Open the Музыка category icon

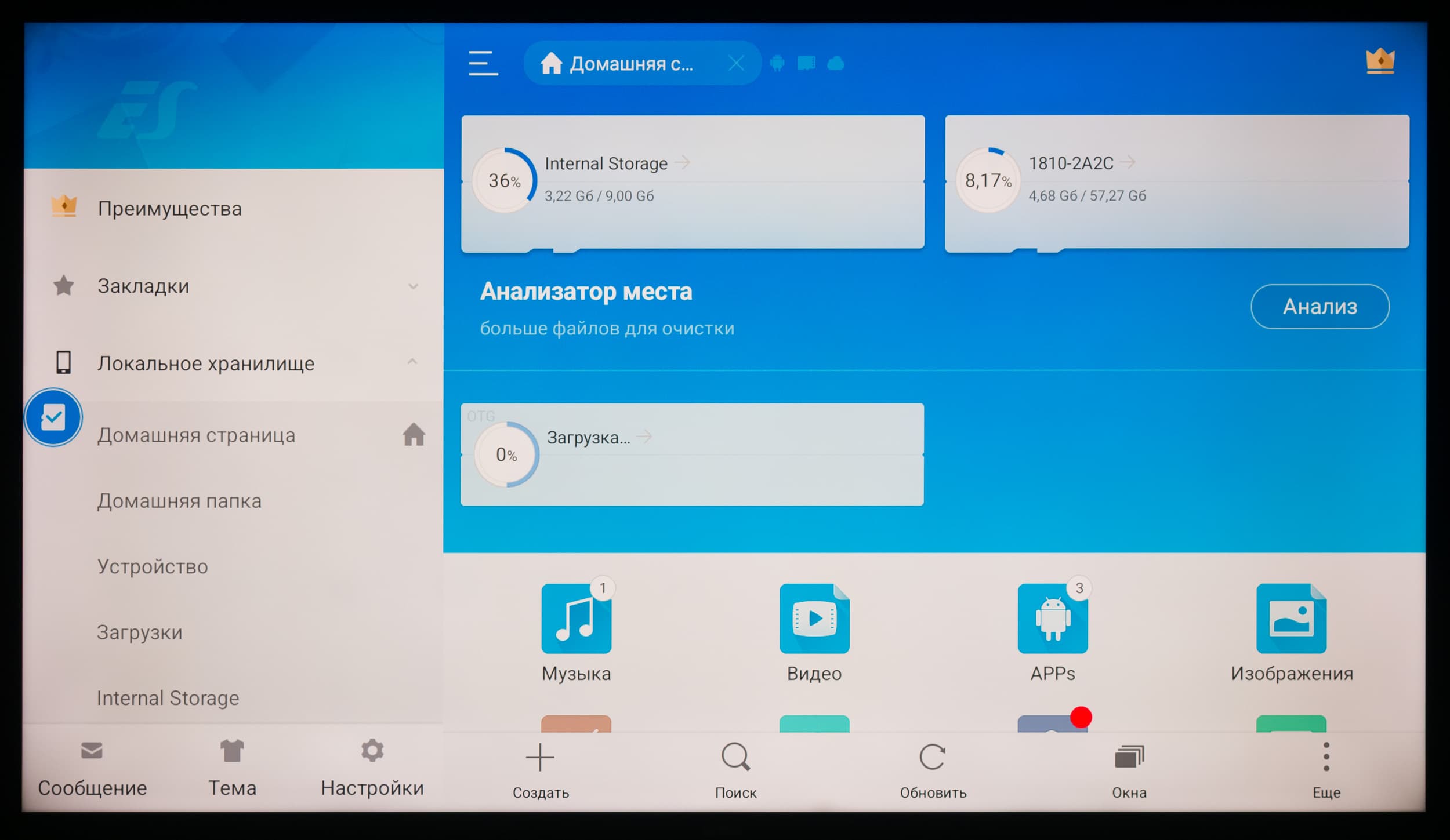tap(576, 618)
